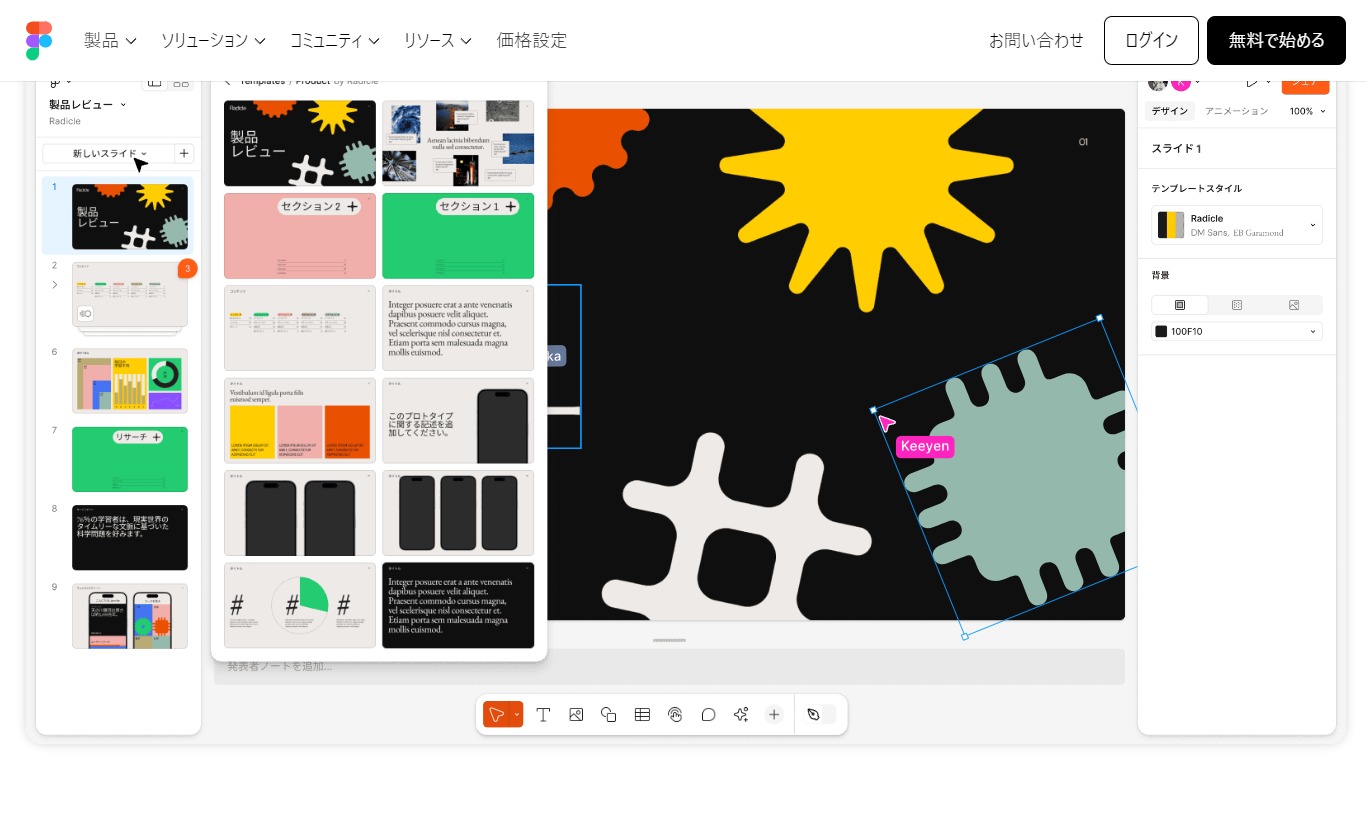Click the image insert tool icon
Screen dimensions: 1366x819
(x=576, y=714)
